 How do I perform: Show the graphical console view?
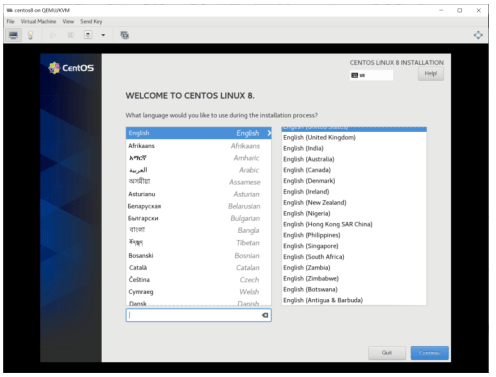(x=13, y=35)
